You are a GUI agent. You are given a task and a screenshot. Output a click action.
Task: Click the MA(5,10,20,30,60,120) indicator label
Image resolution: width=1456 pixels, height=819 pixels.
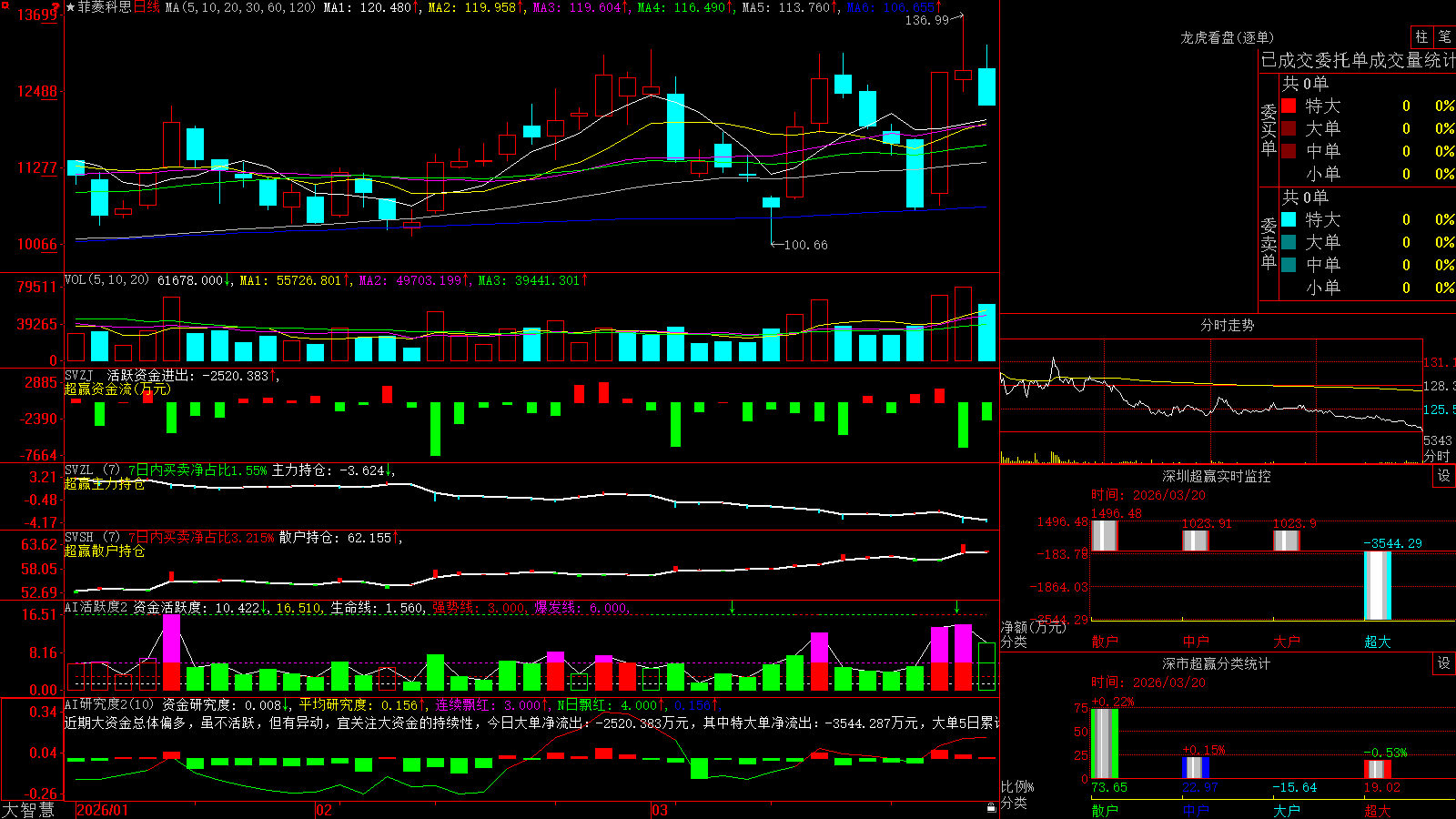(x=240, y=7)
